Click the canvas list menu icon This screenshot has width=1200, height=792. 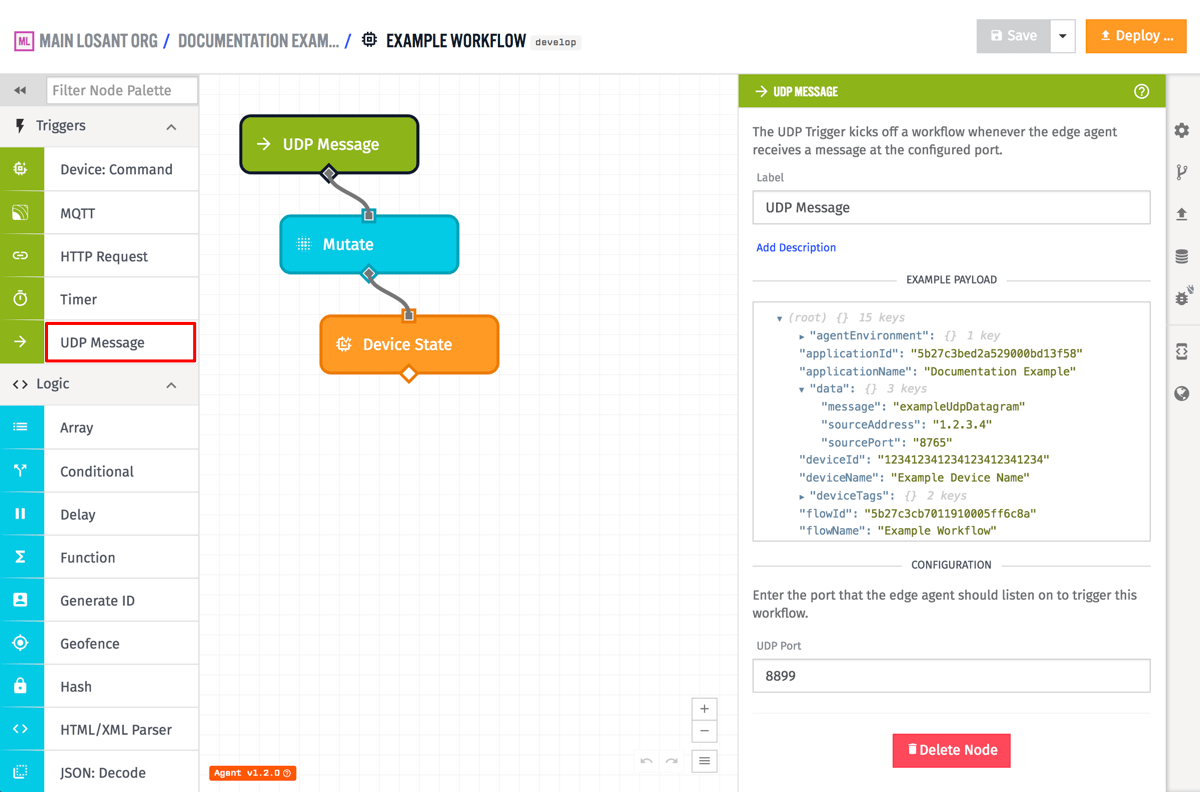pyautogui.click(x=704, y=761)
